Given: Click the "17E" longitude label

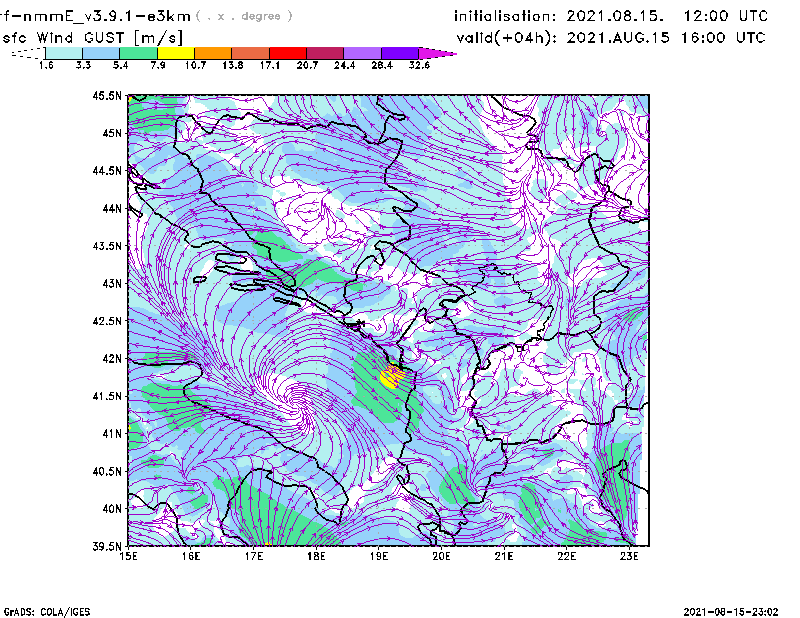Looking at the screenshot, I should point(254,556).
